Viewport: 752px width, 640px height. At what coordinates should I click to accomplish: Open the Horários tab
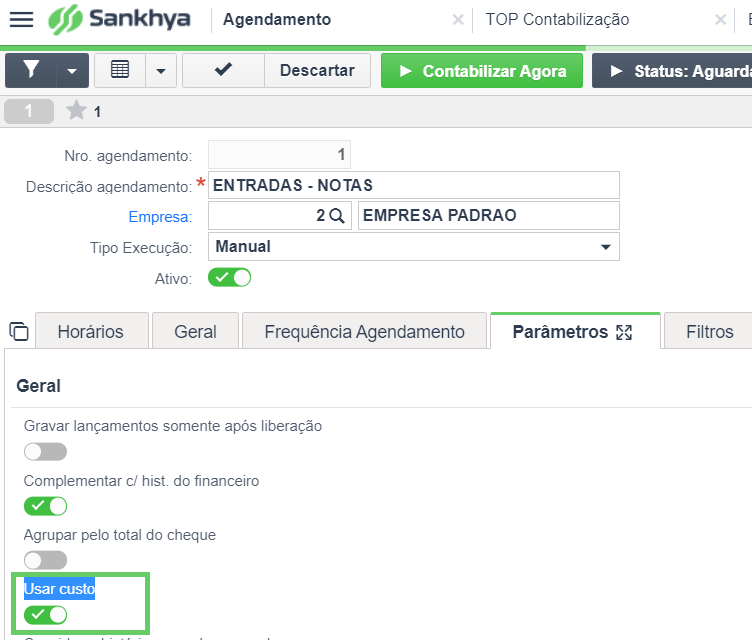91,332
